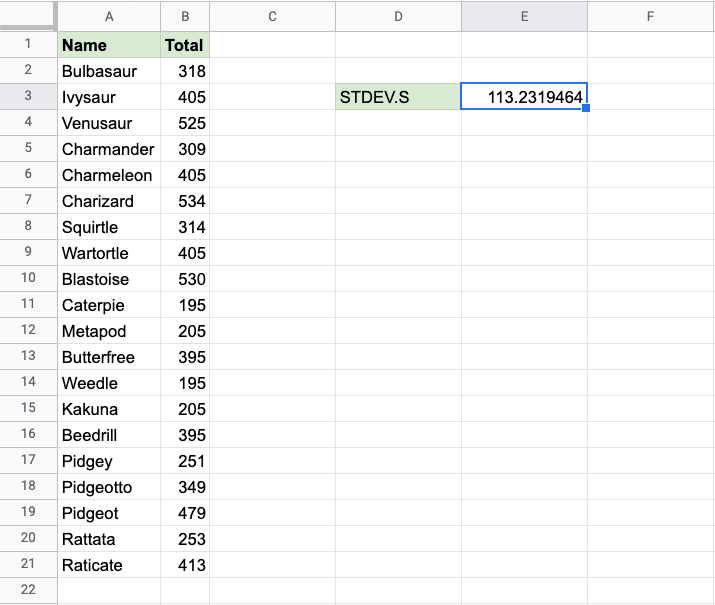715x605 pixels.
Task: Click the cell showing 113.2319464
Action: coord(524,97)
